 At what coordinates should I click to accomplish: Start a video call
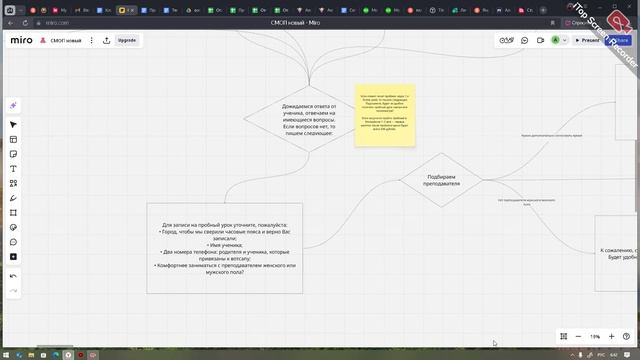(x=540, y=40)
